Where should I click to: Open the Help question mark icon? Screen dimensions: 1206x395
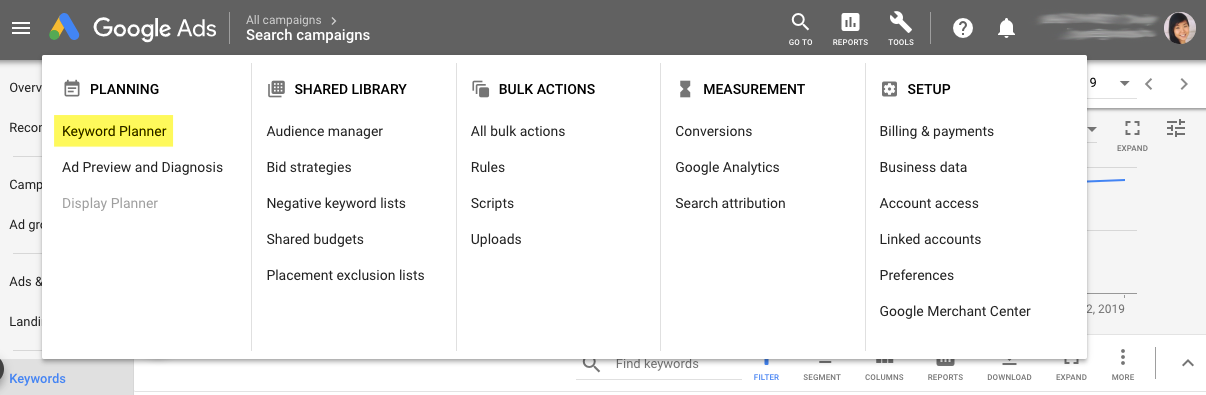963,28
